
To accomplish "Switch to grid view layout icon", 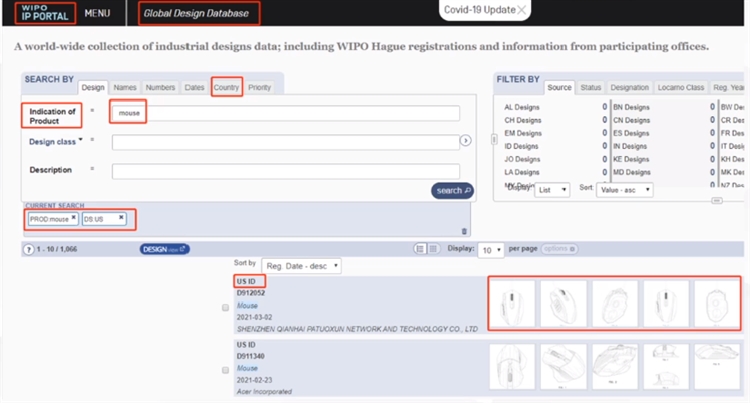I will point(434,249).
